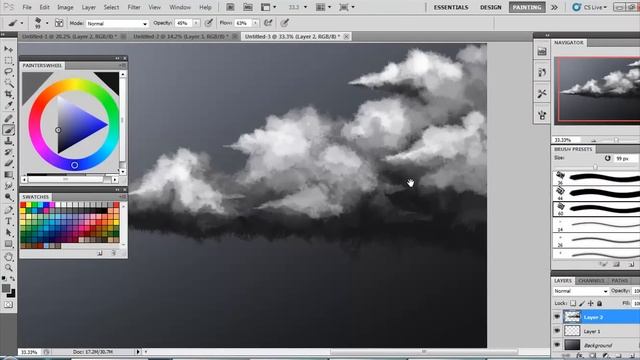
Task: Click the Navigator preview thumbnail
Action: (598, 90)
